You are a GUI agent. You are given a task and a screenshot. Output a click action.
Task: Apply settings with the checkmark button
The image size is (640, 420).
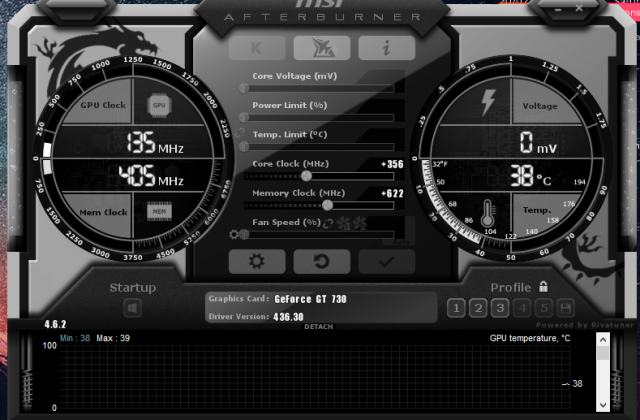click(x=386, y=261)
